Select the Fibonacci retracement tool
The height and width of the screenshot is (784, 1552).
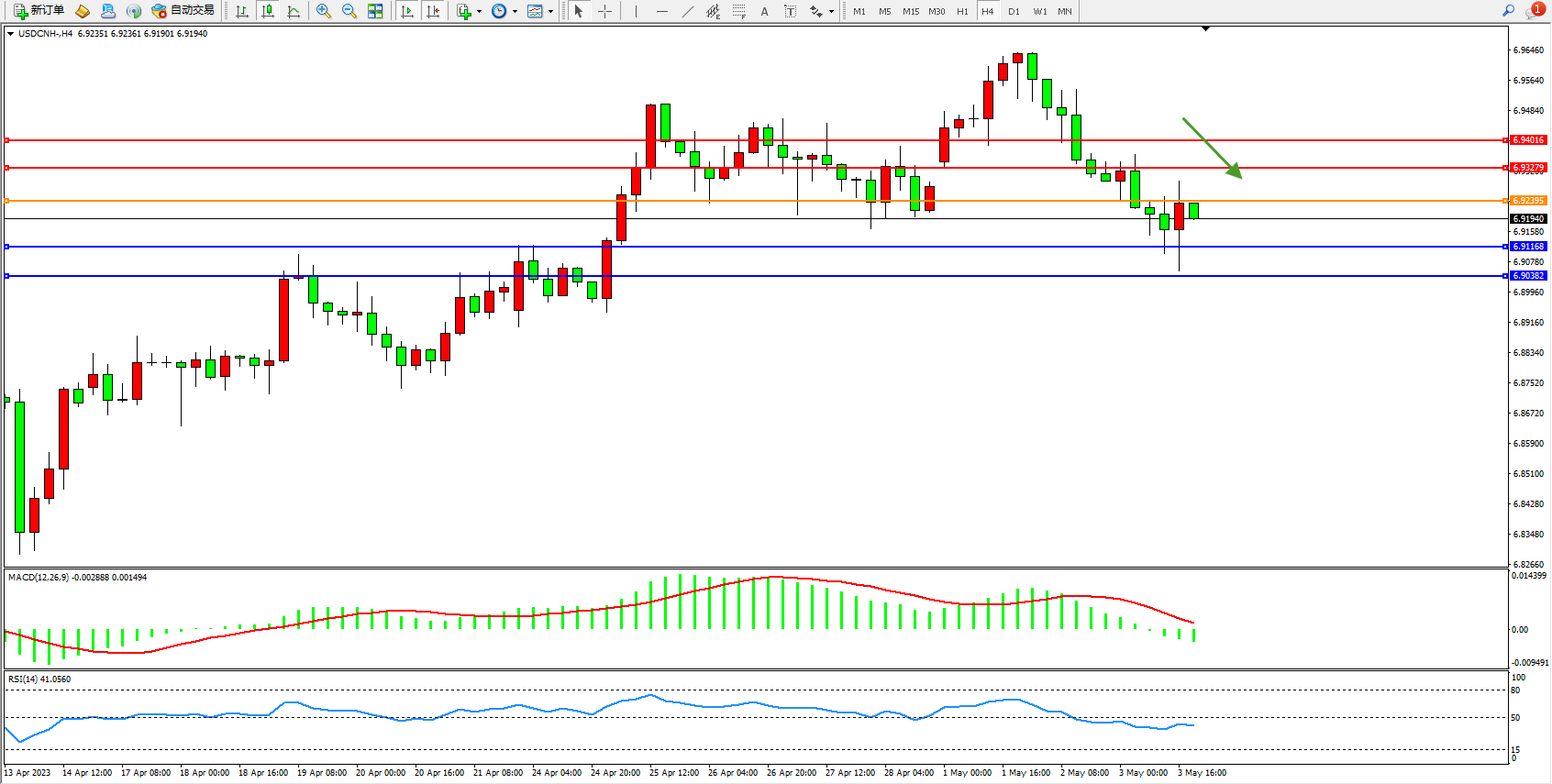738,11
